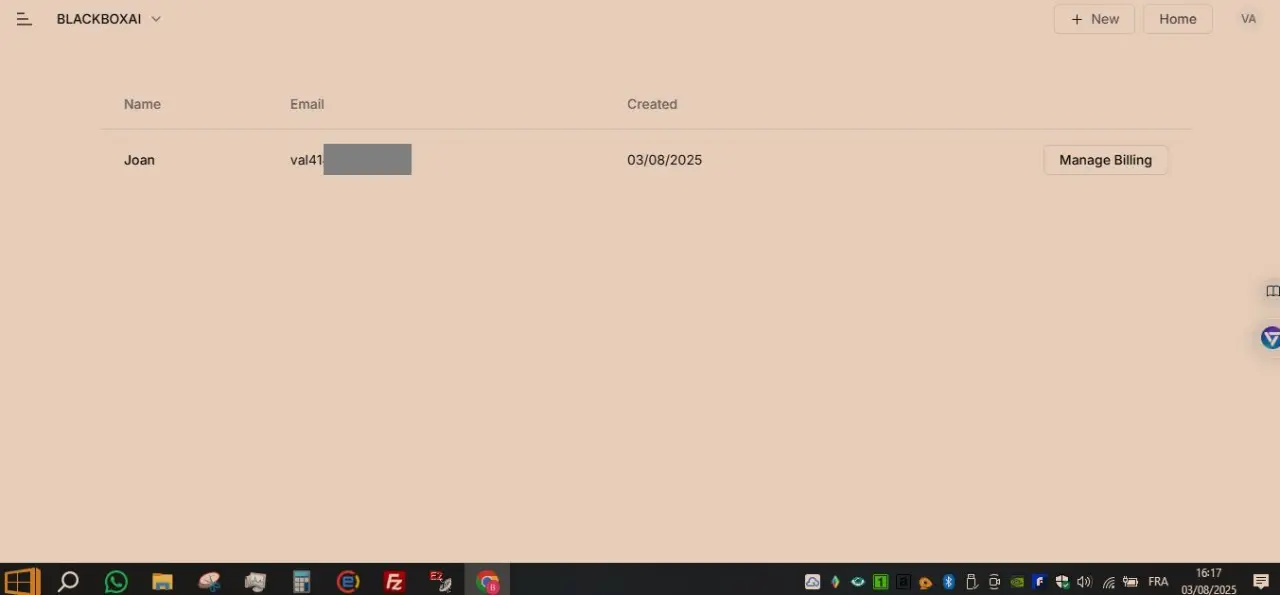Open the NVIDIA tray icon
The height and width of the screenshot is (595, 1280).
click(1017, 581)
